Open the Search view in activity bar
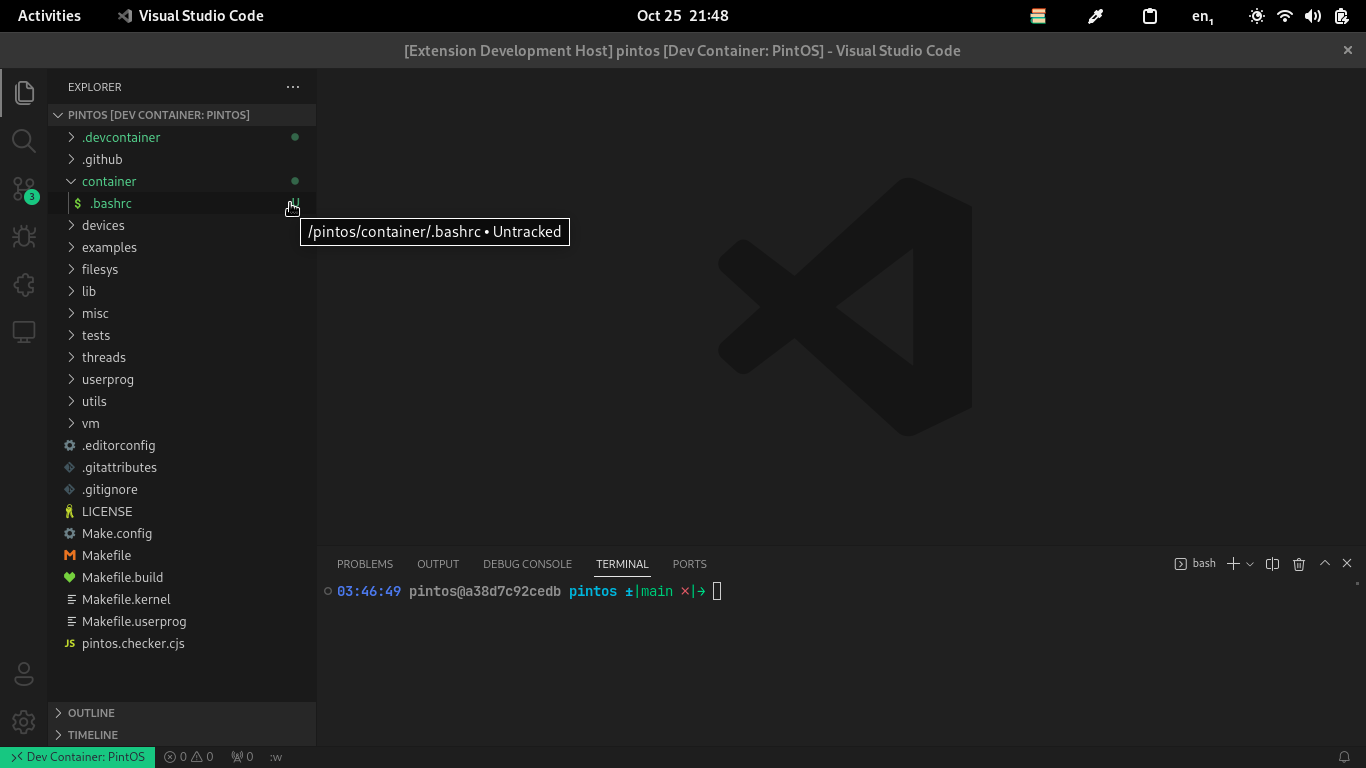The image size is (1366, 768). 24,140
